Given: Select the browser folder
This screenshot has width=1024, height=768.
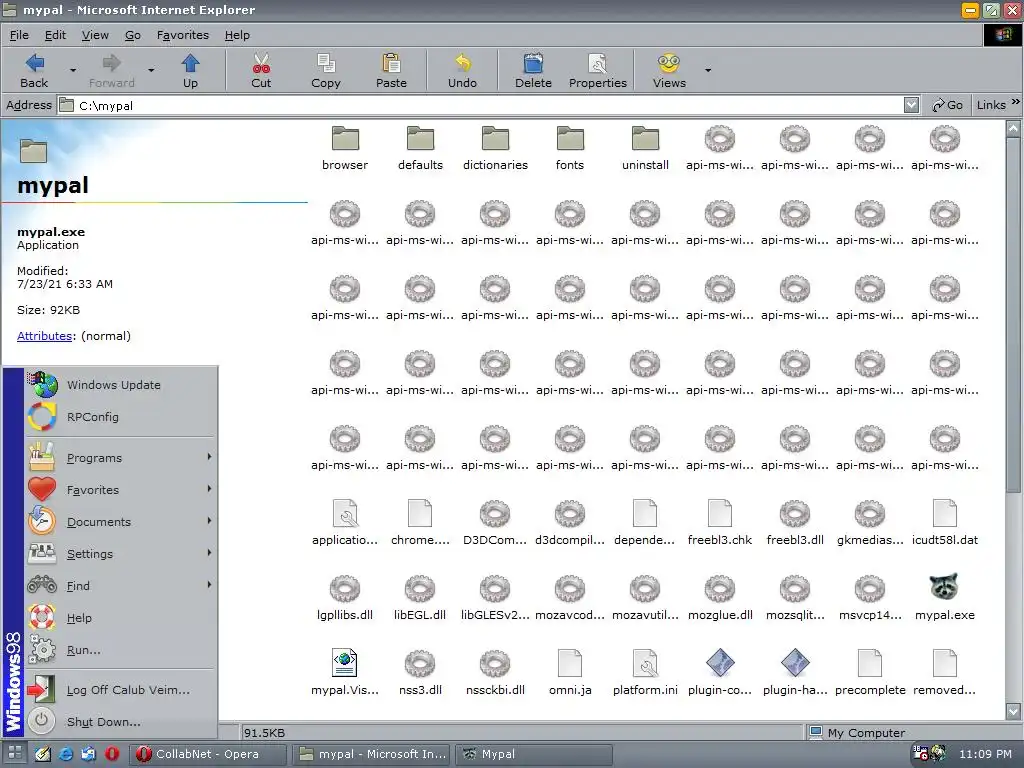Looking at the screenshot, I should coord(345,148).
